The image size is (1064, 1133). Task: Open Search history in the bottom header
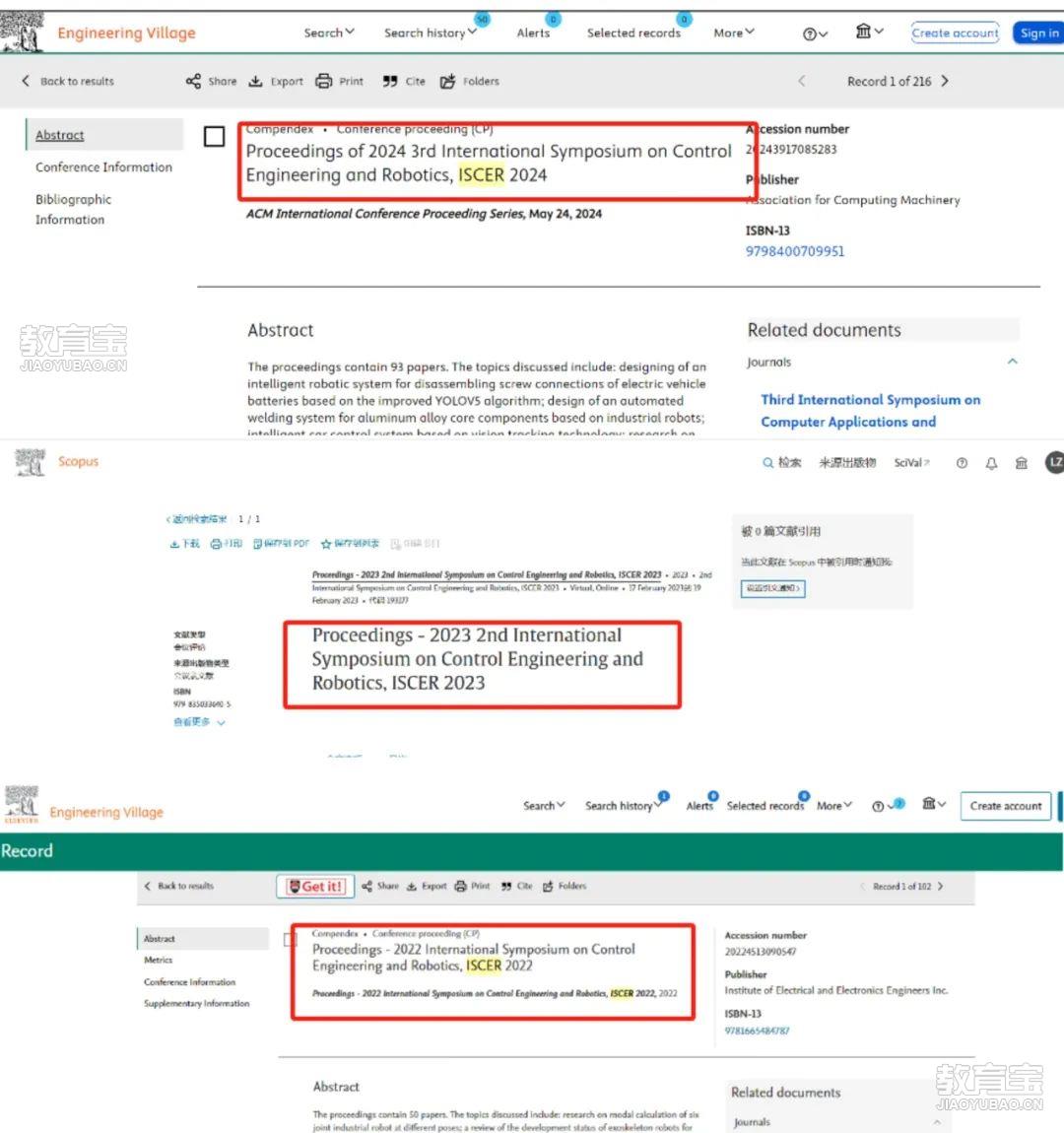click(x=622, y=806)
